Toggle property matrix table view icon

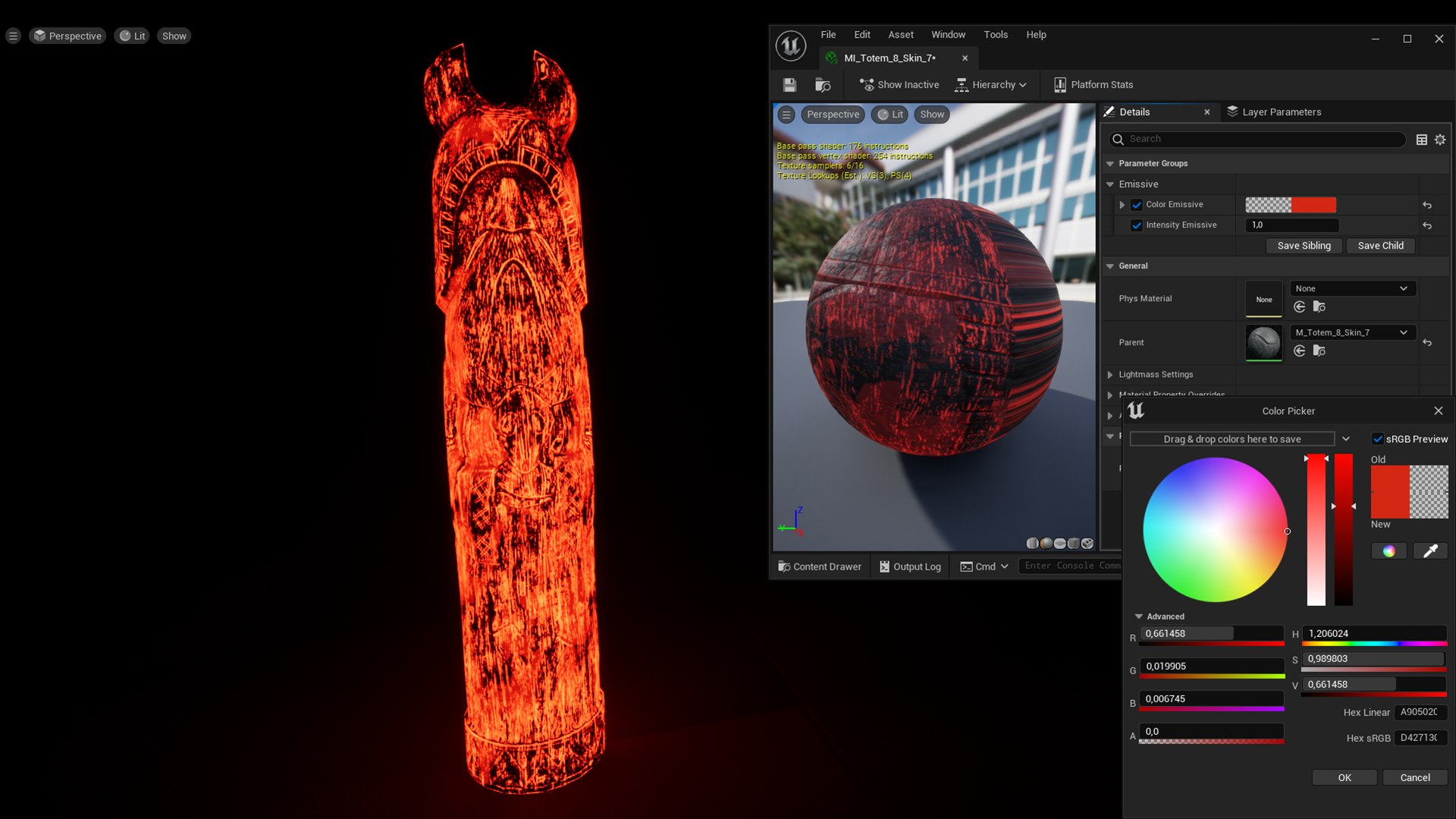coord(1422,140)
